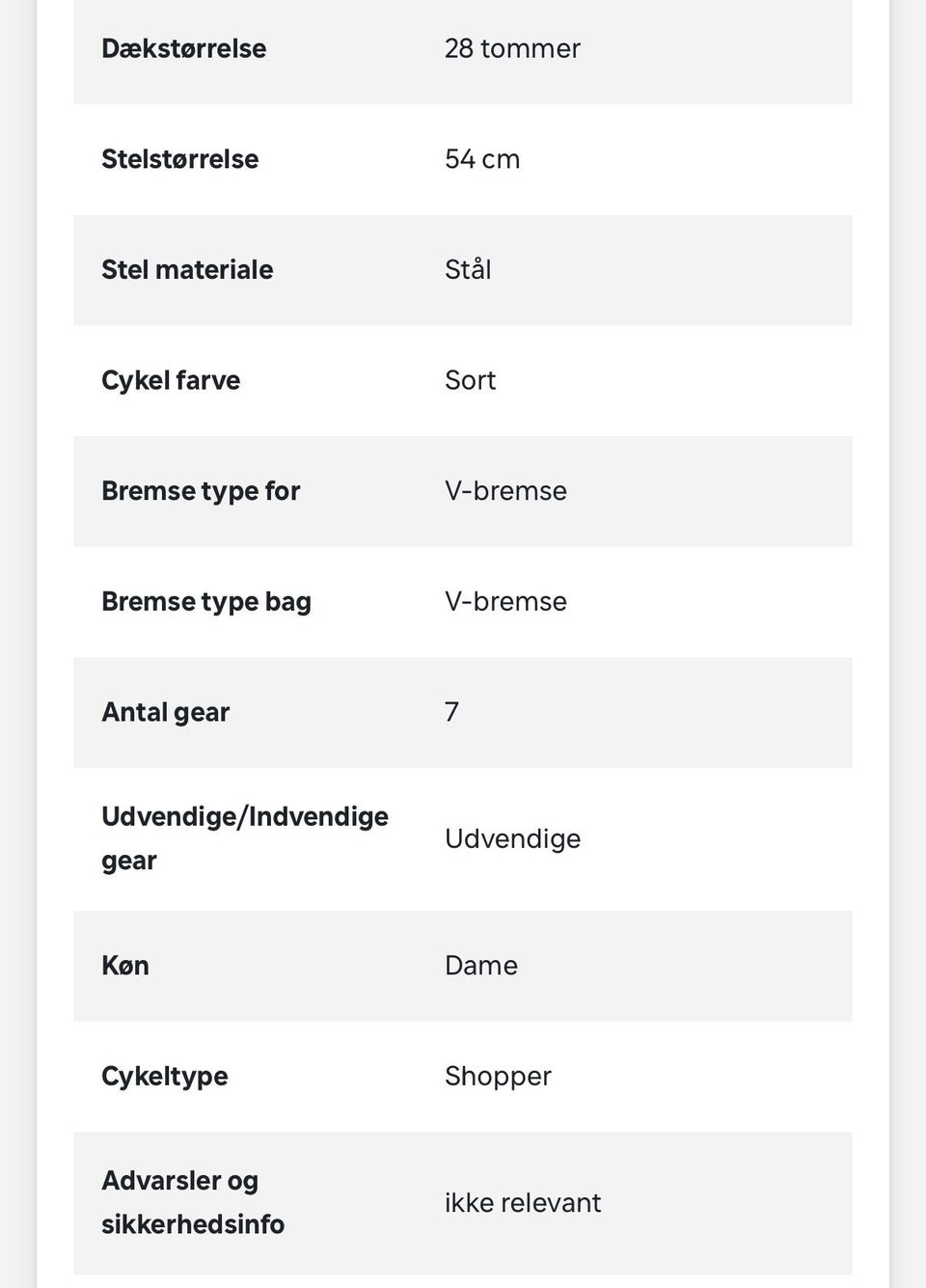Image resolution: width=926 pixels, height=1288 pixels.
Task: Select V-bremse value in 'Bremse type bag' row
Action: click(505, 601)
